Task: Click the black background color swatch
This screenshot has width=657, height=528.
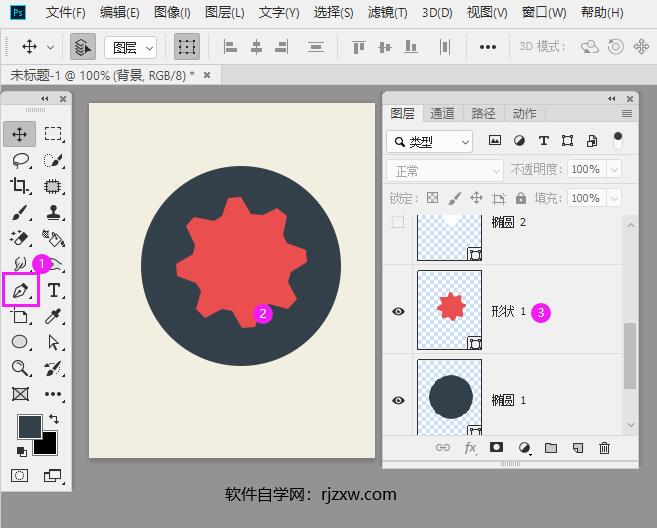Action: coord(48,445)
